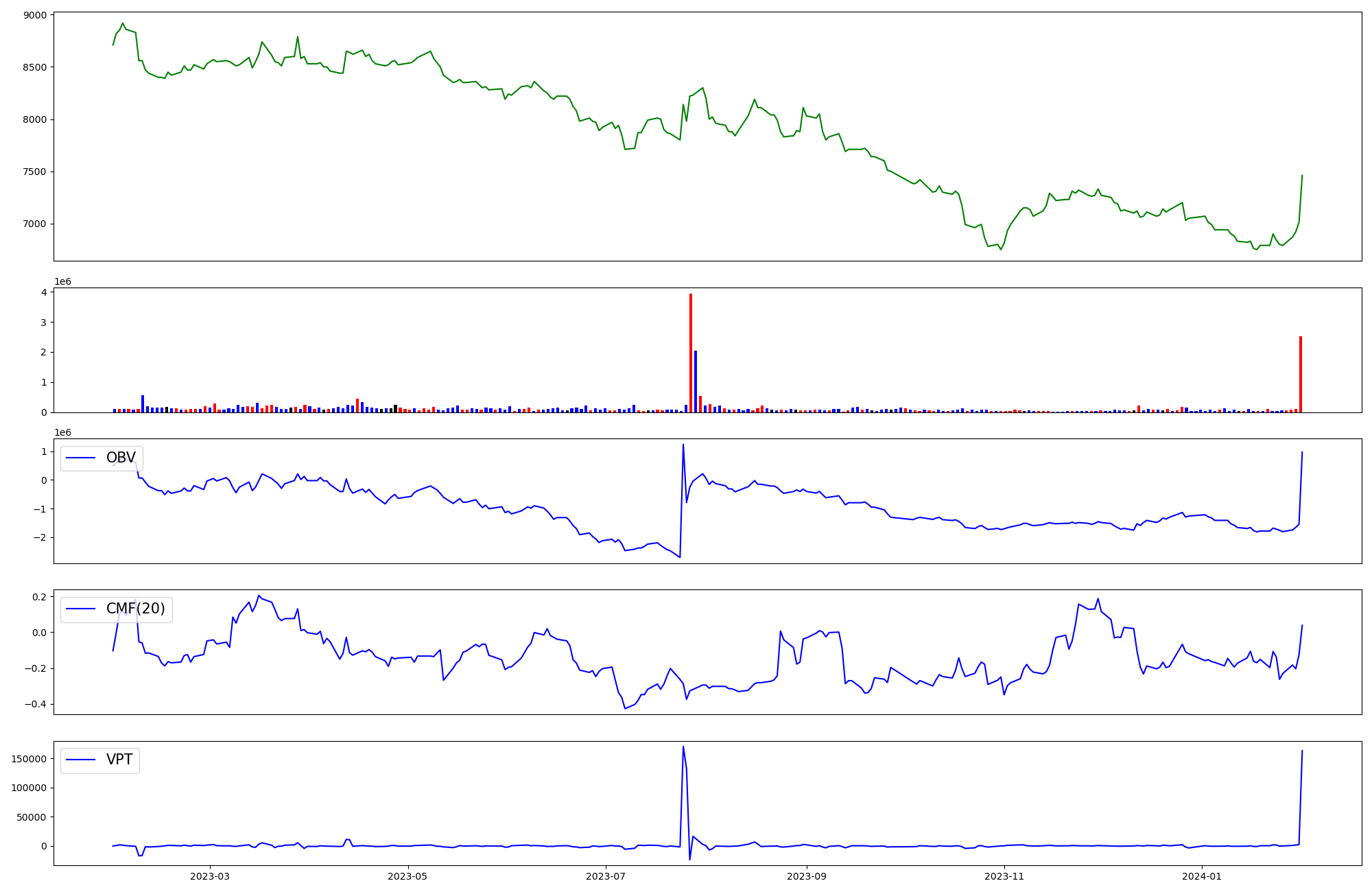Click the 50000 label on the VPT axis
Viewport: 1372px width, 892px height.
tap(32, 817)
